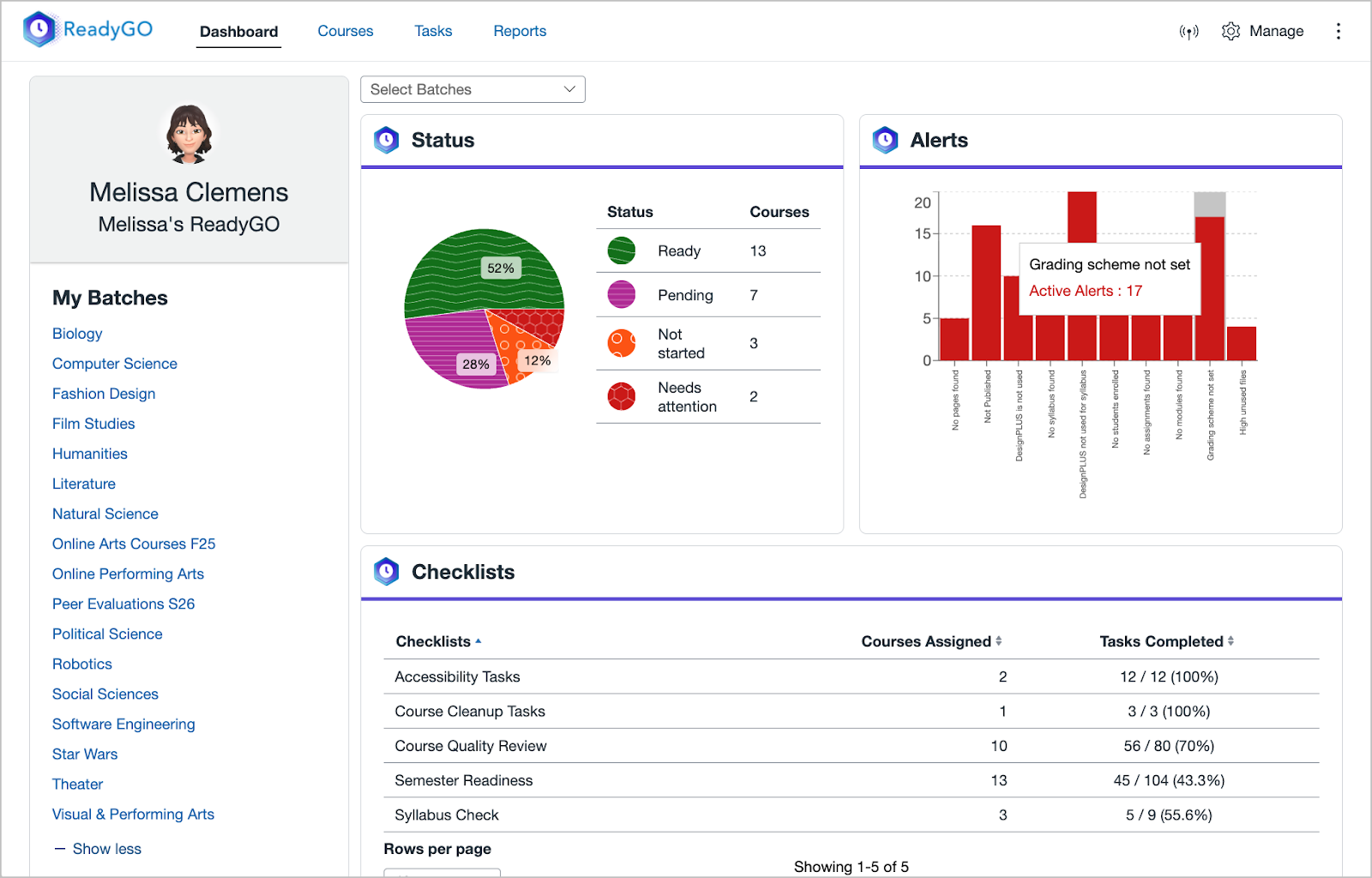Sort the Checklists name column
The width and height of the screenshot is (1372, 878).
tap(438, 641)
